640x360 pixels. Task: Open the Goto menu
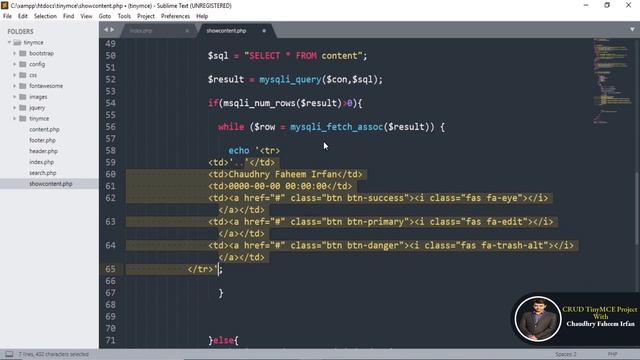pyautogui.click(x=105, y=16)
